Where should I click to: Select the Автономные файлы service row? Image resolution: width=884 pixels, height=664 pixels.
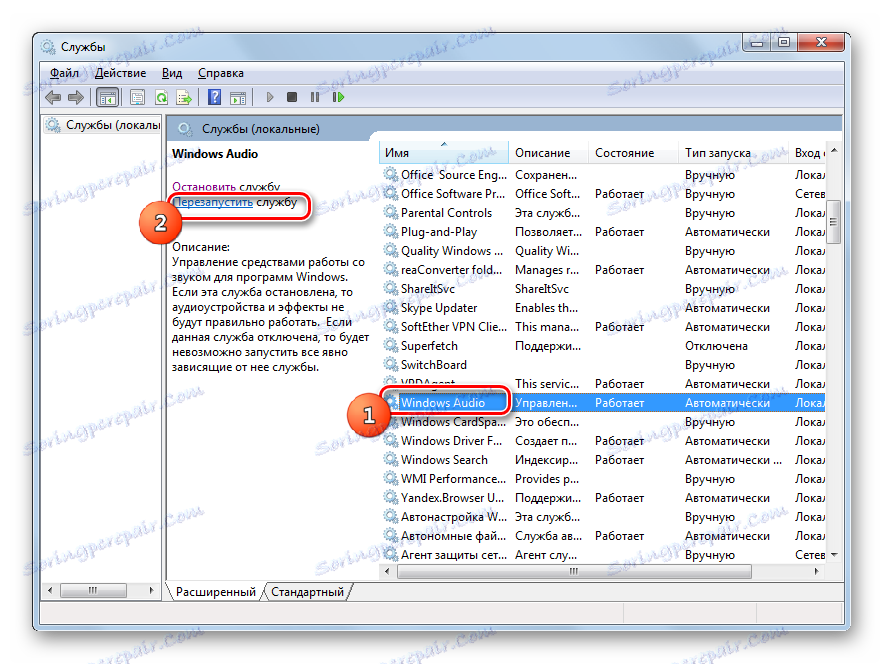coord(603,536)
